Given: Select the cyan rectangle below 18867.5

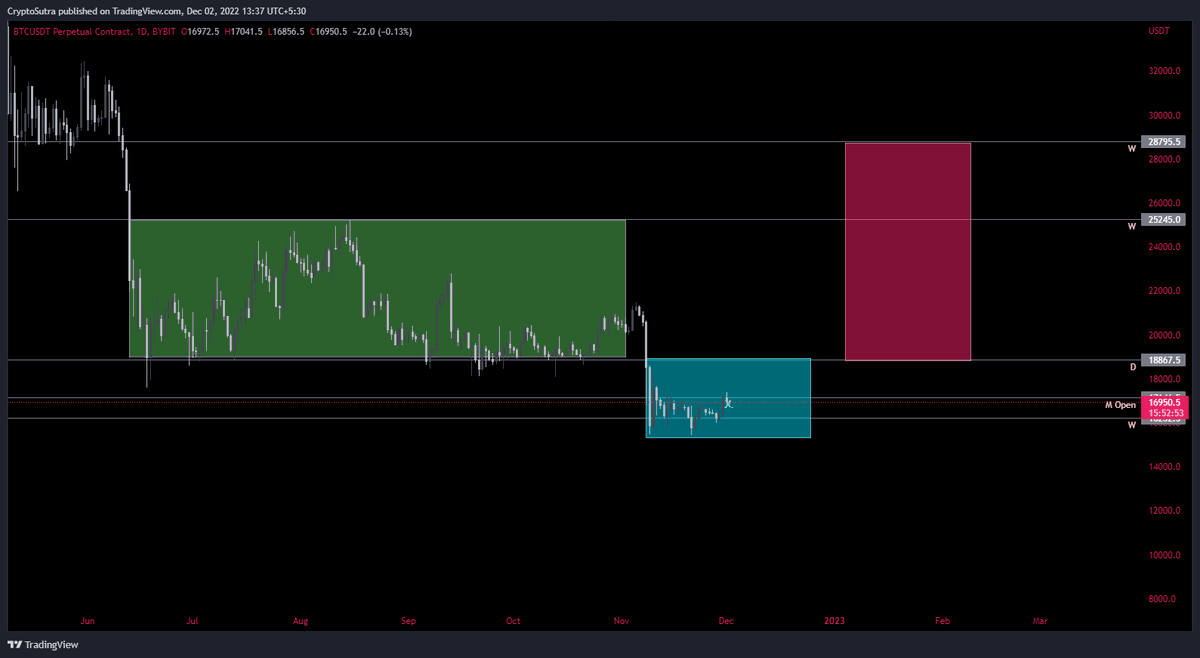Looking at the screenshot, I should tap(728, 398).
